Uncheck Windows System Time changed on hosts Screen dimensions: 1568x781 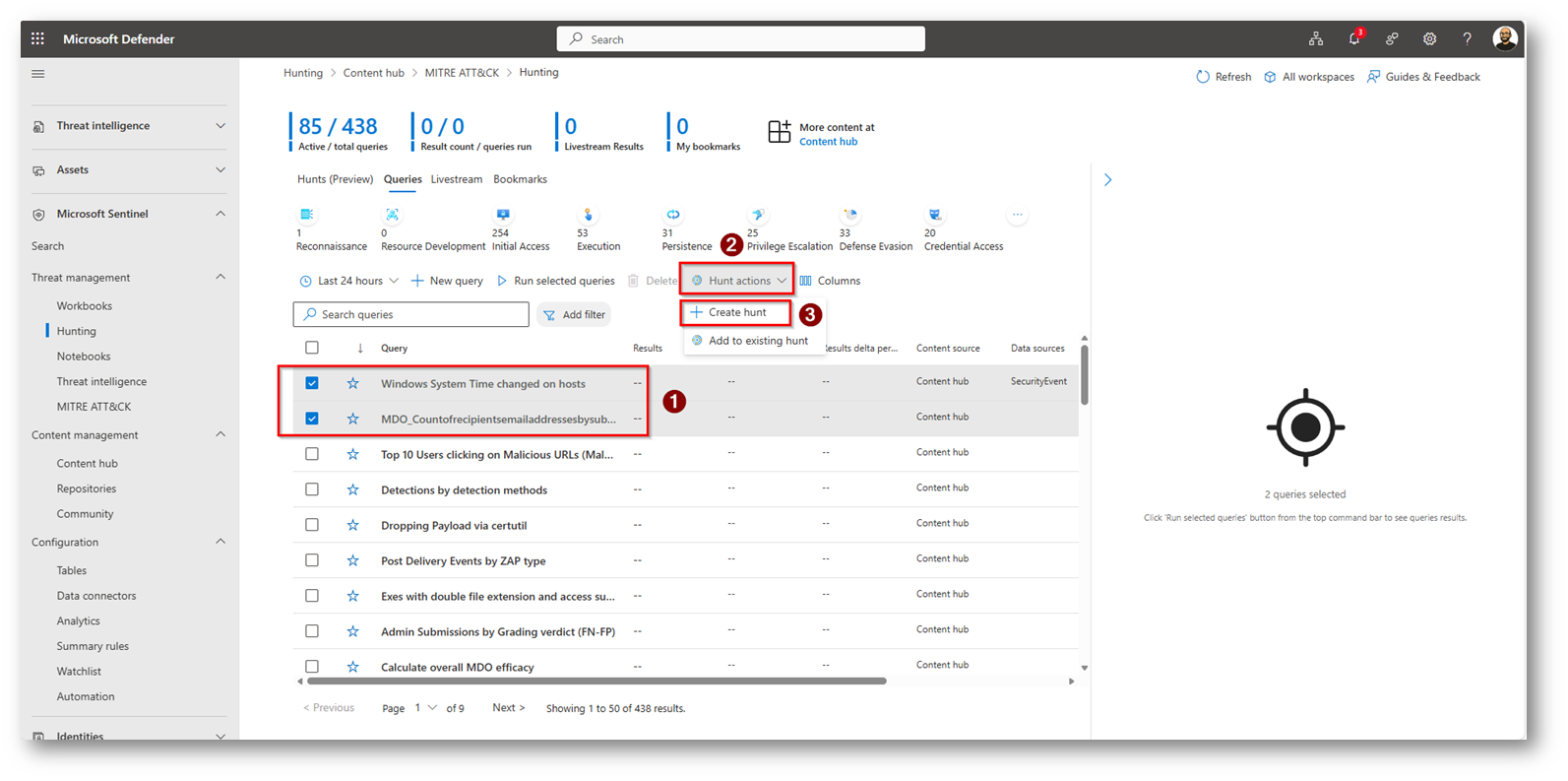312,383
